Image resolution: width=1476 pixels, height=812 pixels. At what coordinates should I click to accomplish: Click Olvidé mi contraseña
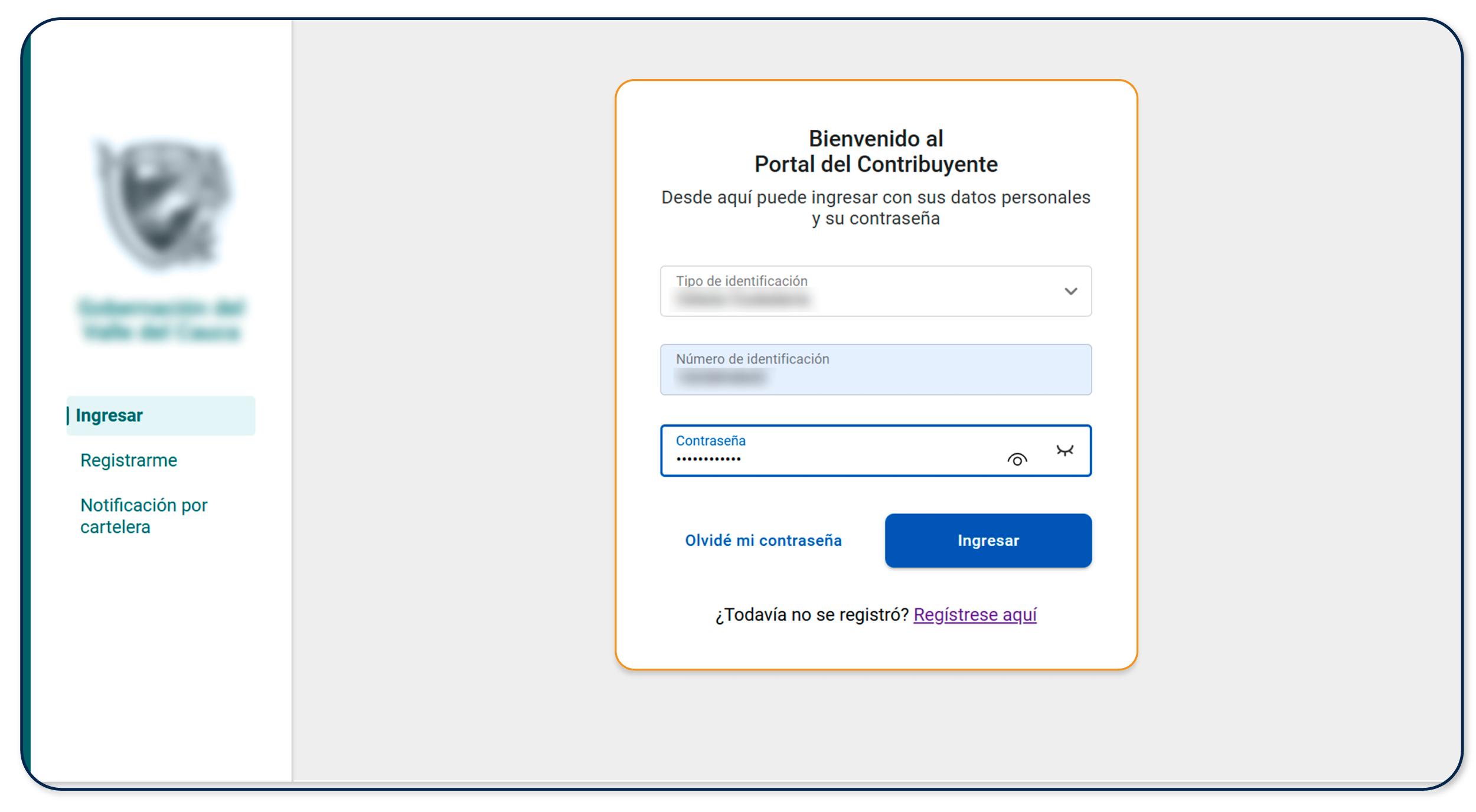point(763,540)
